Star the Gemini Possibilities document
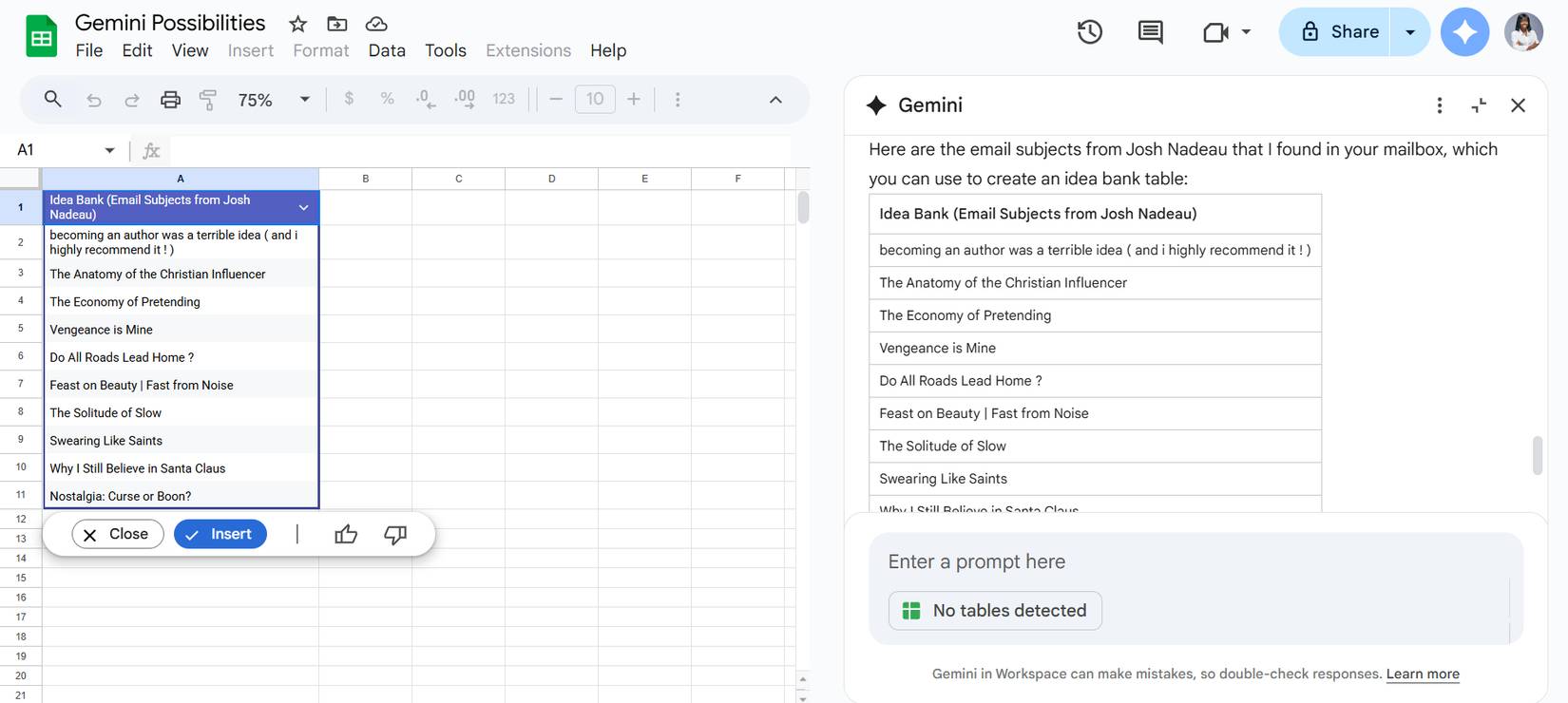This screenshot has height=703, width=1568. [298, 24]
